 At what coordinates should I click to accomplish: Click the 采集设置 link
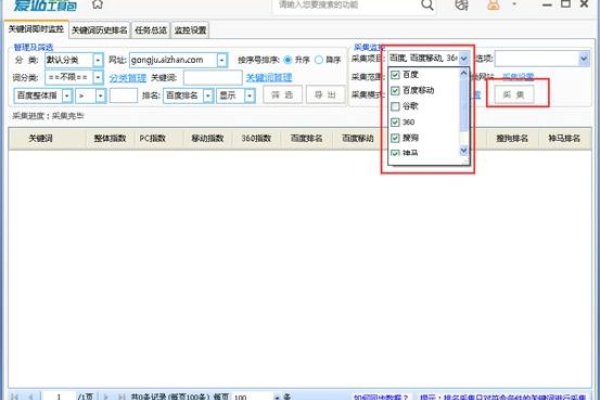click(x=518, y=77)
